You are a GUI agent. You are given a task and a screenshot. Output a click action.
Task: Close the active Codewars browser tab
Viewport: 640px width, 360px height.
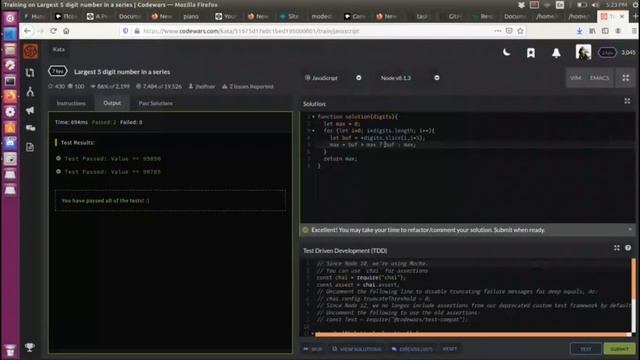(x=622, y=16)
